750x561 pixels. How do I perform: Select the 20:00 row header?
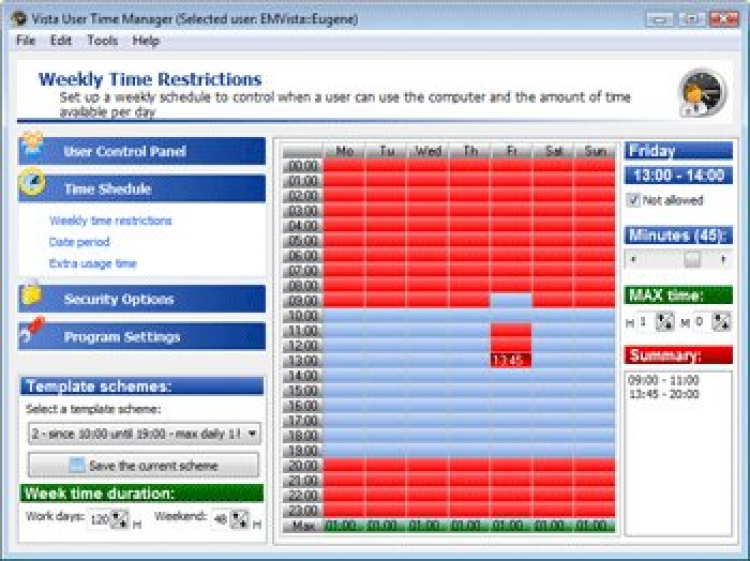coord(303,465)
